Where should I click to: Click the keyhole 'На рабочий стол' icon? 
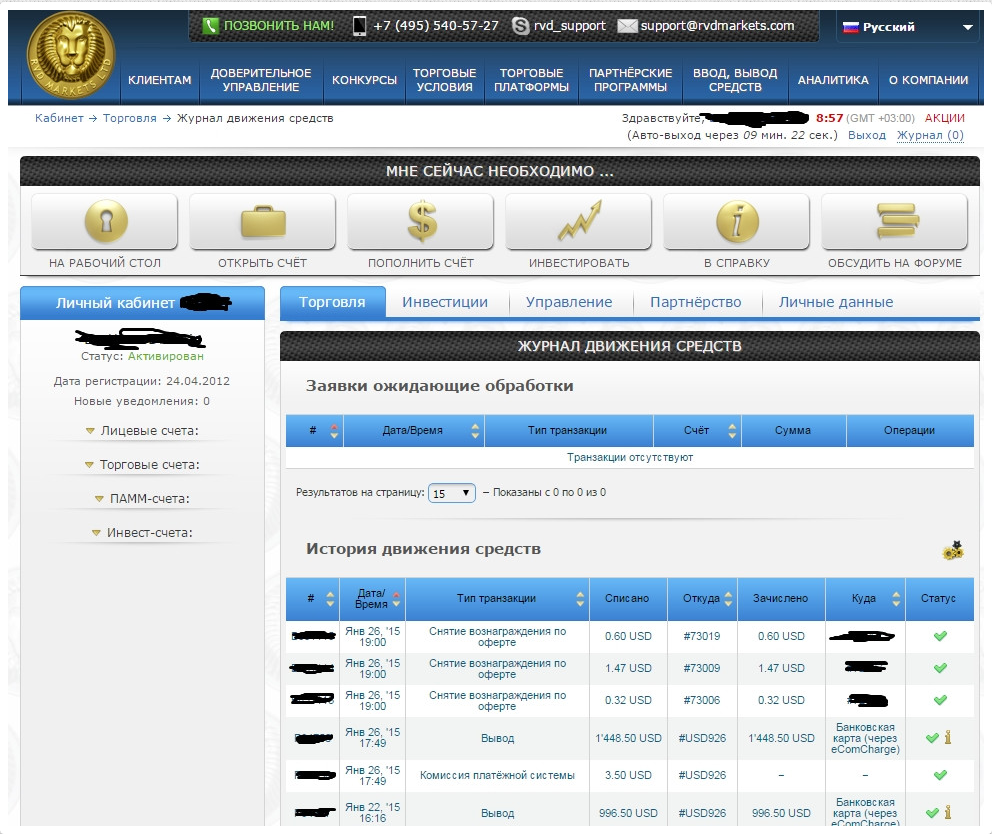click(x=106, y=221)
